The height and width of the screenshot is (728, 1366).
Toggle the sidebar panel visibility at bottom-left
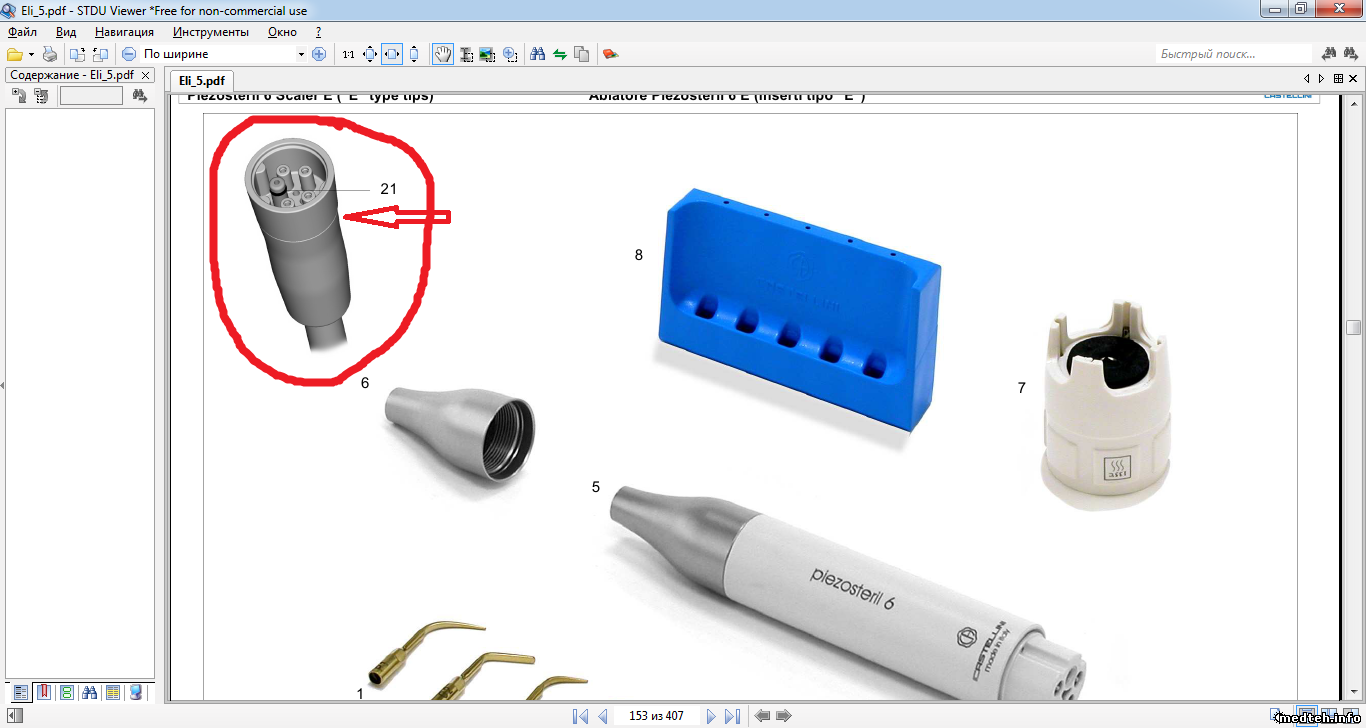pyautogui.click(x=14, y=715)
